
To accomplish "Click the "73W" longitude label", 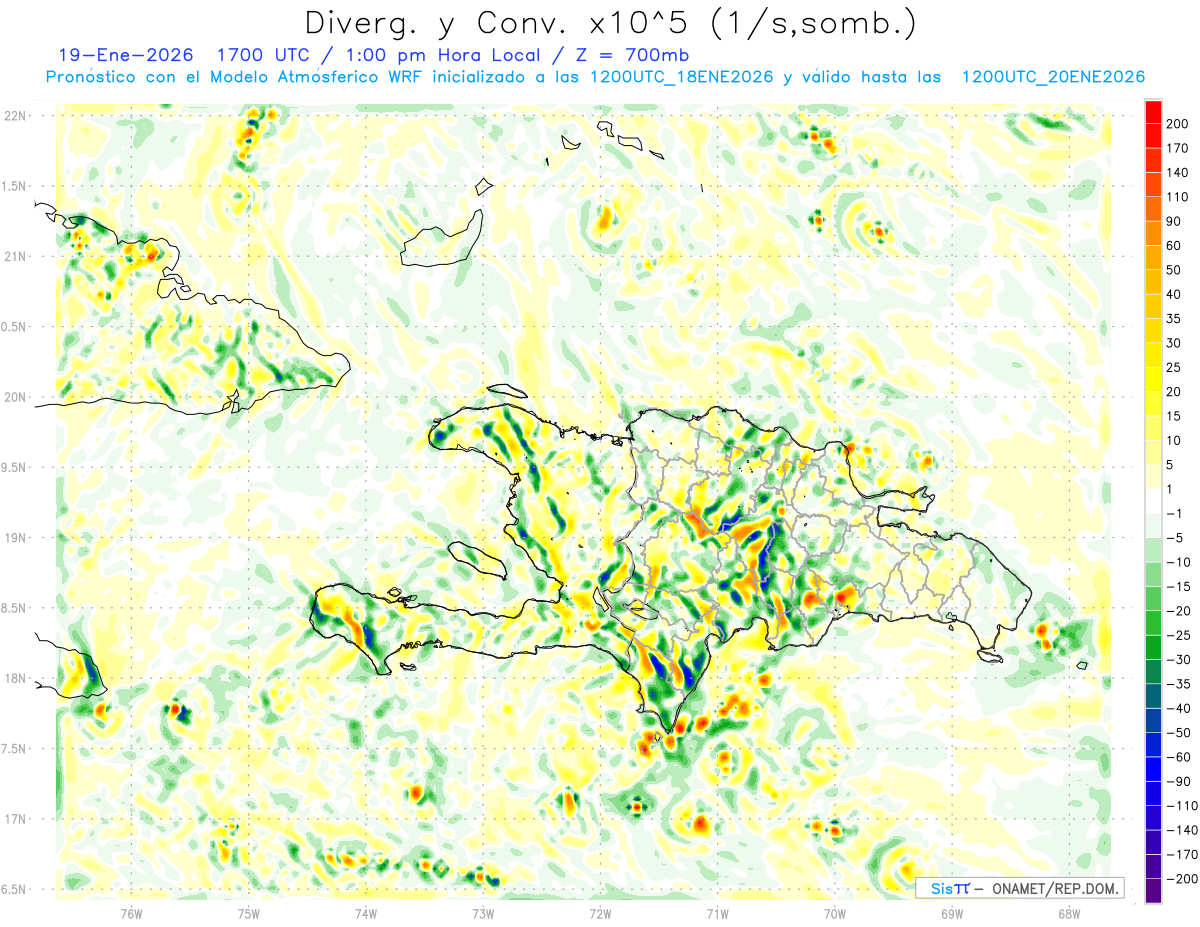I will (483, 913).
